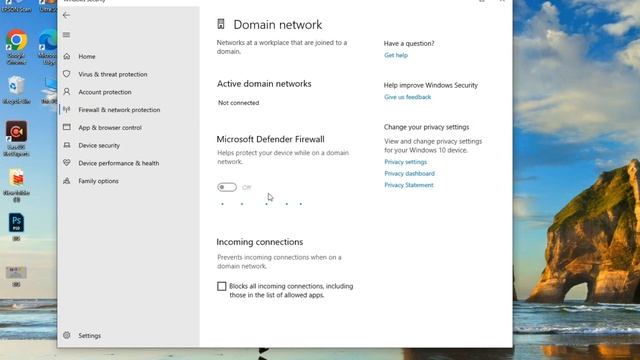Open Privacy dashboard link
The height and width of the screenshot is (360, 640).
point(409,173)
